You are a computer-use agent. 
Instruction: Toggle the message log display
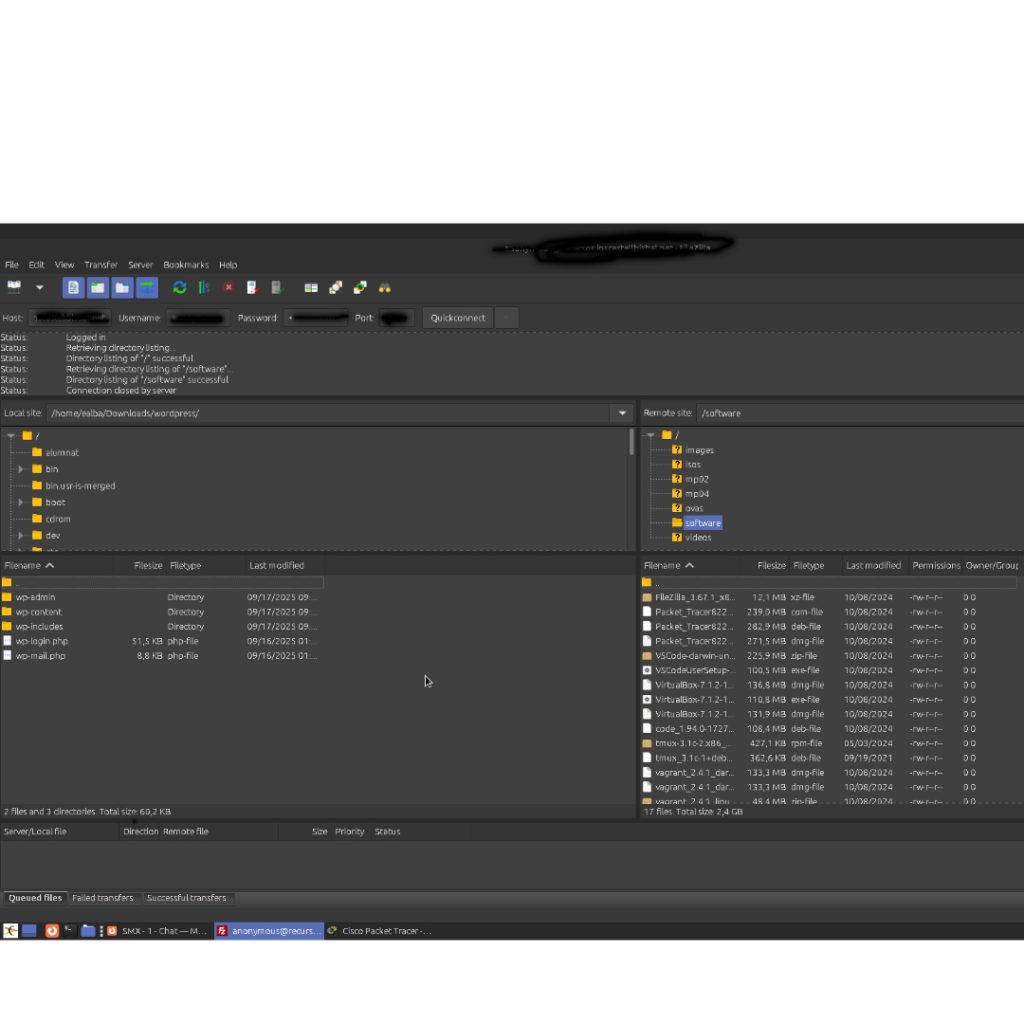point(73,288)
